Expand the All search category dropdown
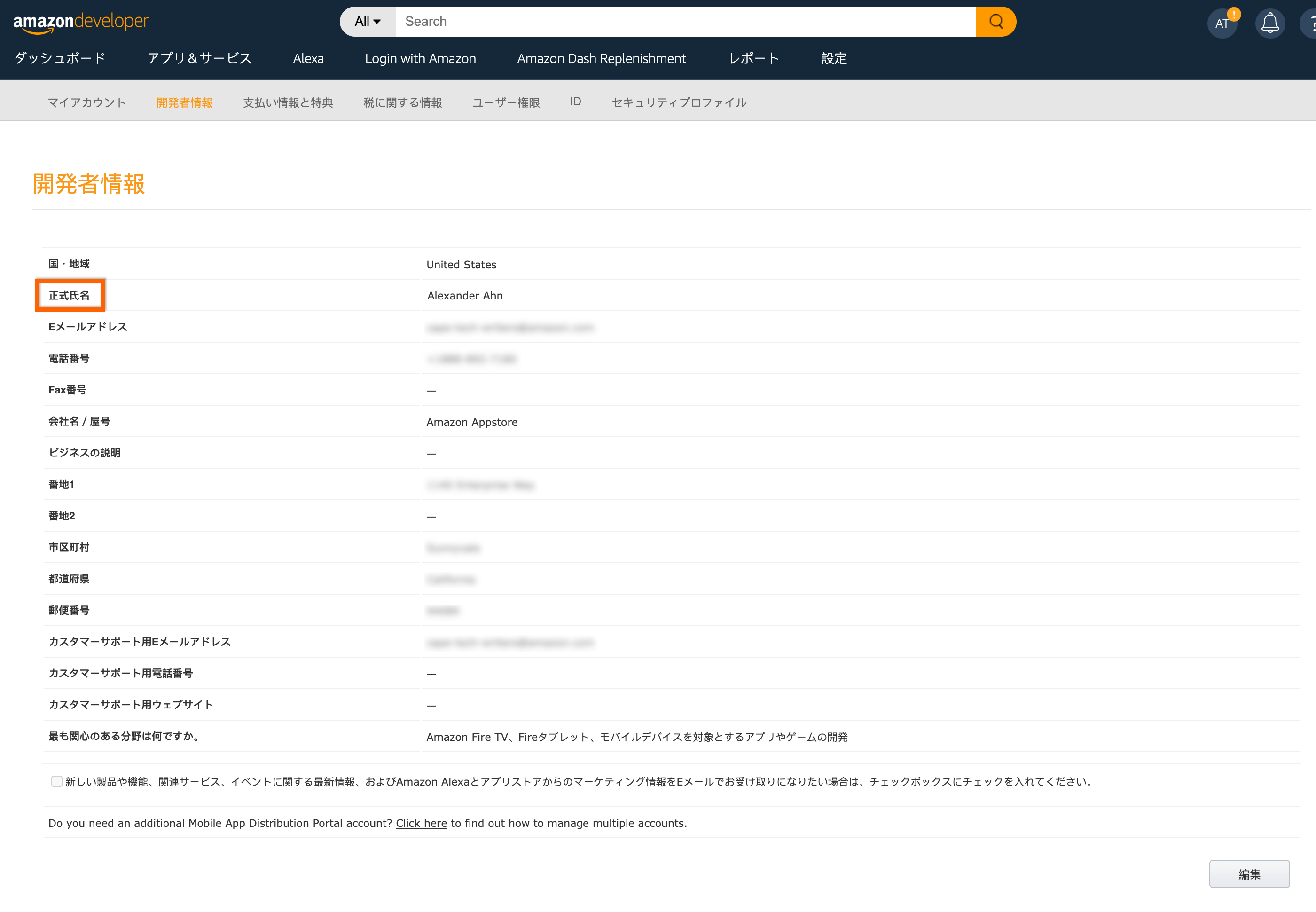 (367, 22)
